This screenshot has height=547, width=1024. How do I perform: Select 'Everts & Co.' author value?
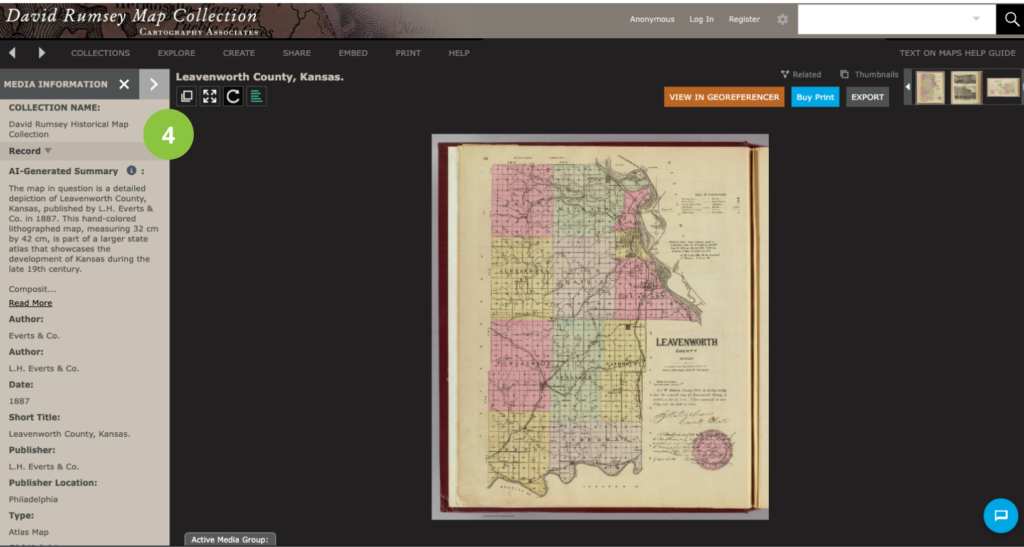pyautogui.click(x=34, y=336)
